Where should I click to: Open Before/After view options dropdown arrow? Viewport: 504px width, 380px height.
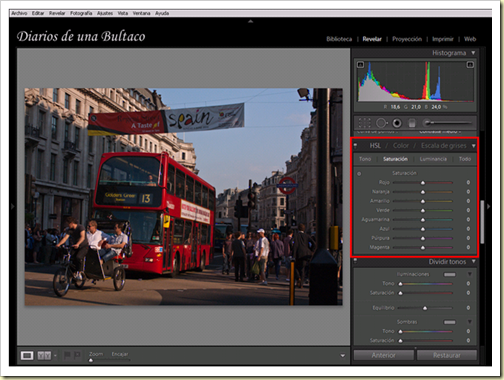click(x=55, y=356)
